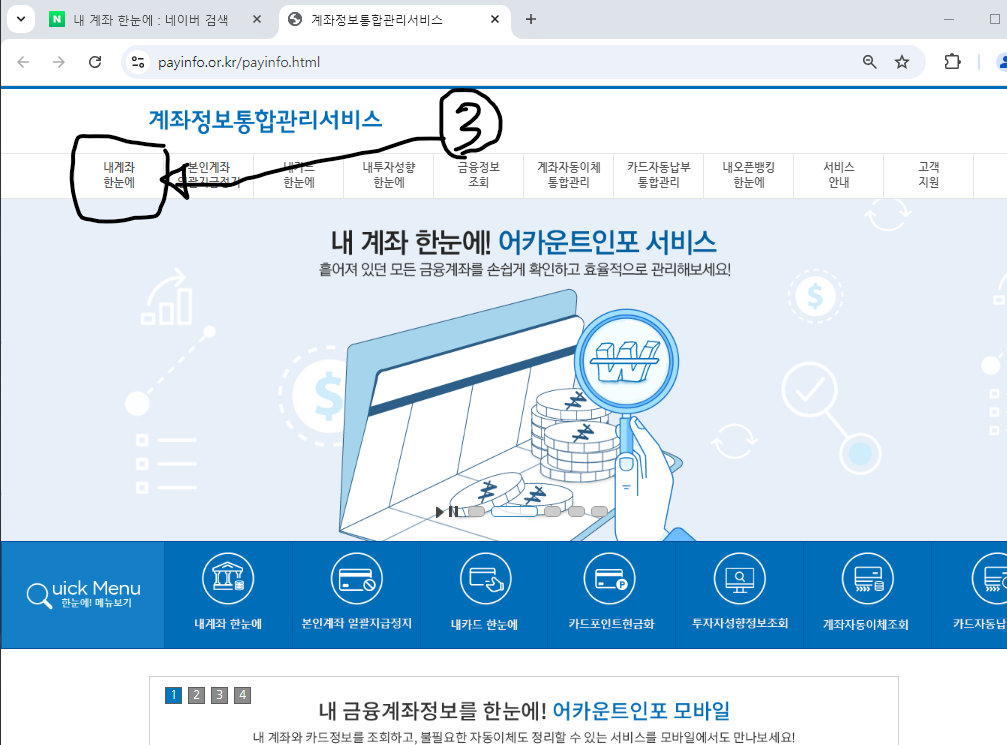Open the tab search dropdown arrow
This screenshot has width=1007, height=745.
(21, 19)
